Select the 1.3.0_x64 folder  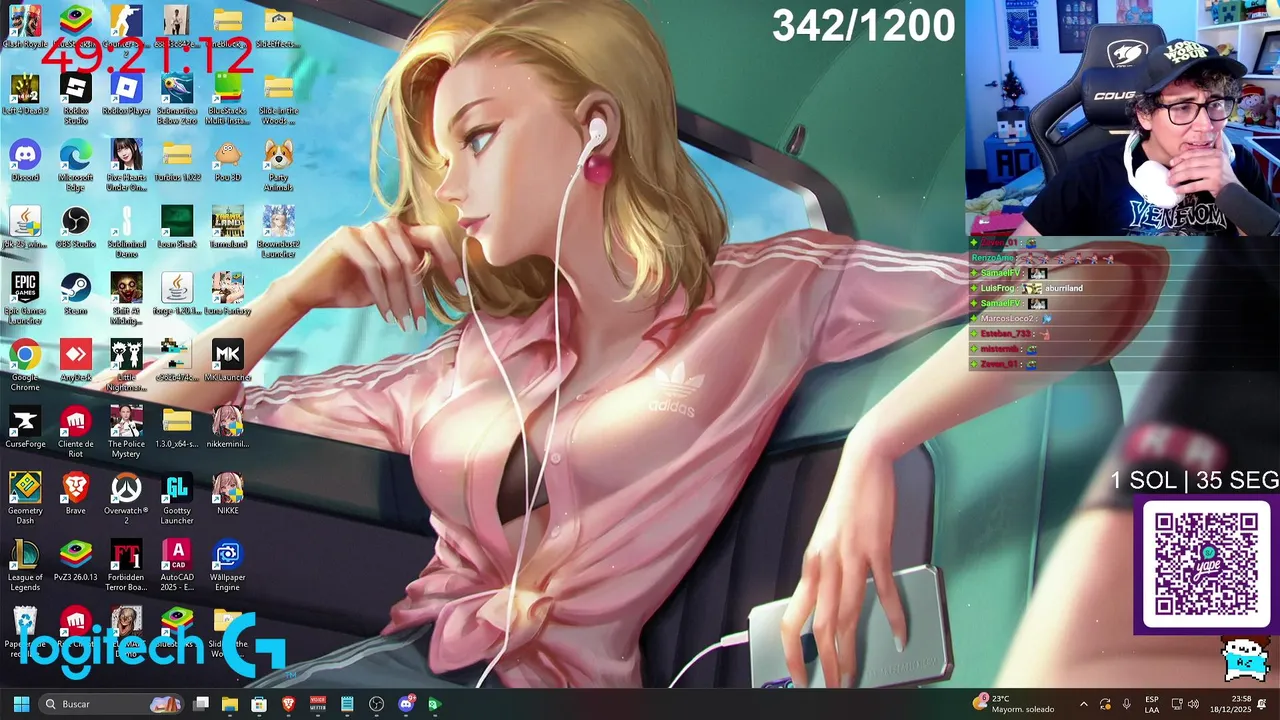coord(177,428)
